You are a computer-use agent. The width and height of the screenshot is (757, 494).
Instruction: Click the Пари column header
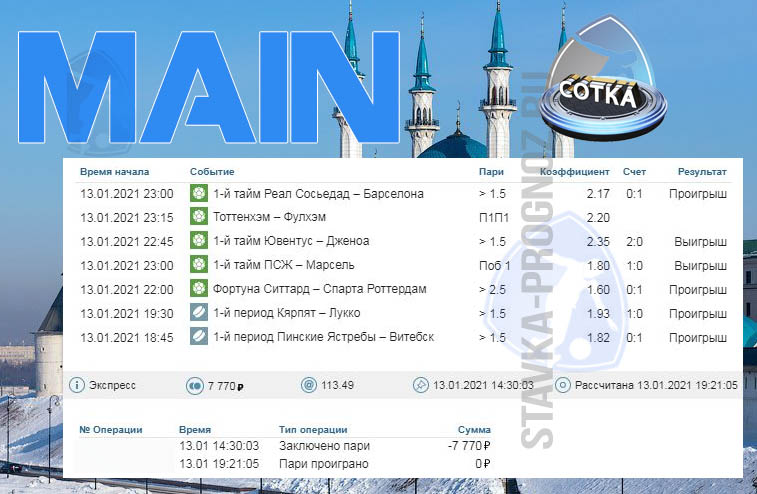point(491,172)
